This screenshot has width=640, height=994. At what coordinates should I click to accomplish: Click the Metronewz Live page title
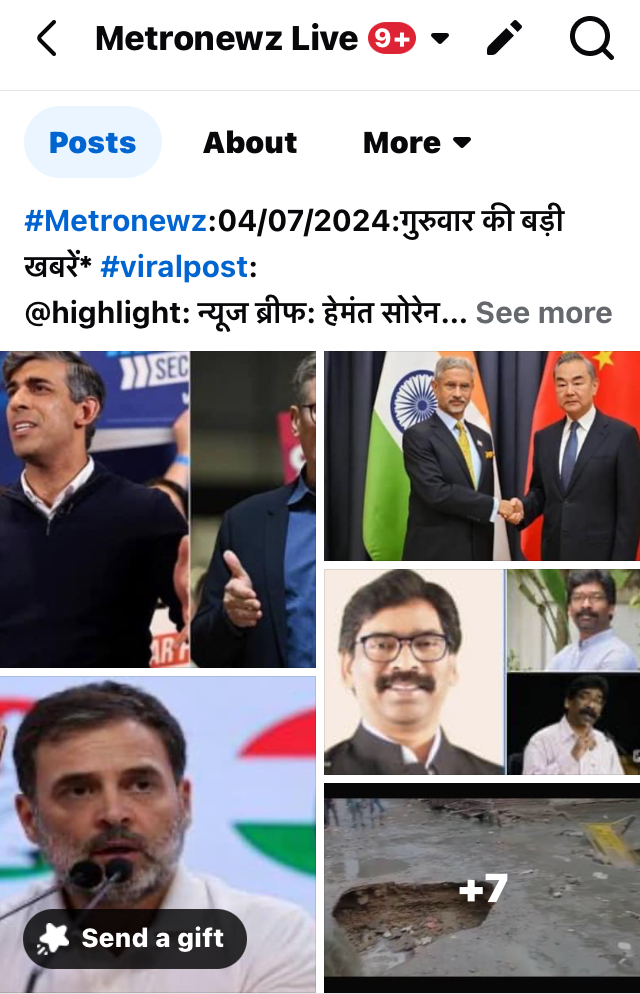pyautogui.click(x=226, y=39)
